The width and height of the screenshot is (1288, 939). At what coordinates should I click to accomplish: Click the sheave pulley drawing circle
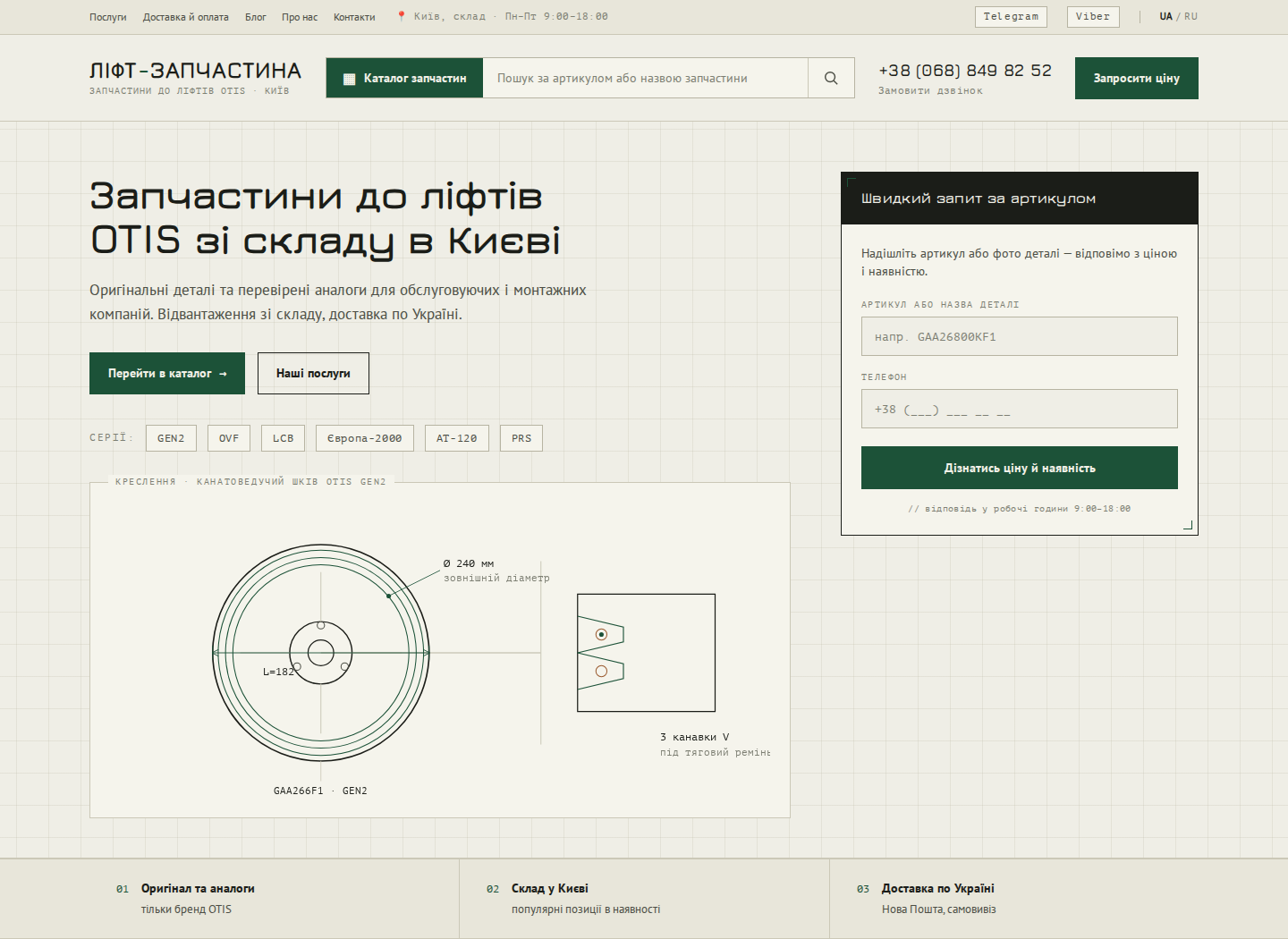click(x=321, y=653)
